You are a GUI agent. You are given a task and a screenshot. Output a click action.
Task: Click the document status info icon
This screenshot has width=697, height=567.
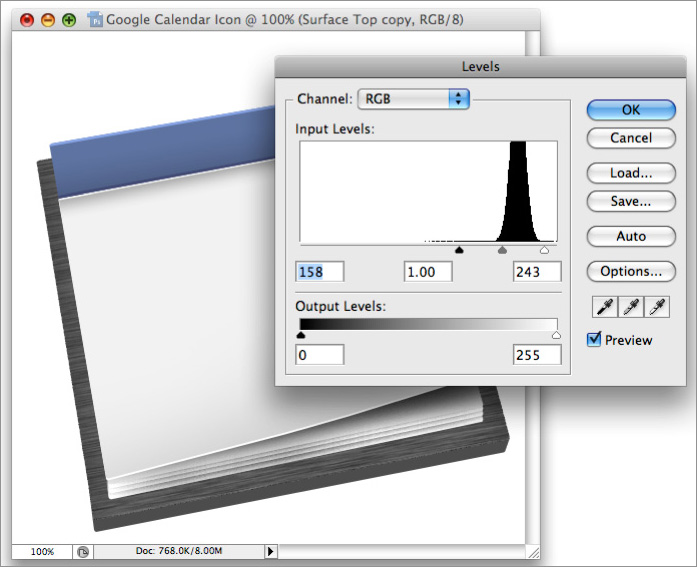83,552
